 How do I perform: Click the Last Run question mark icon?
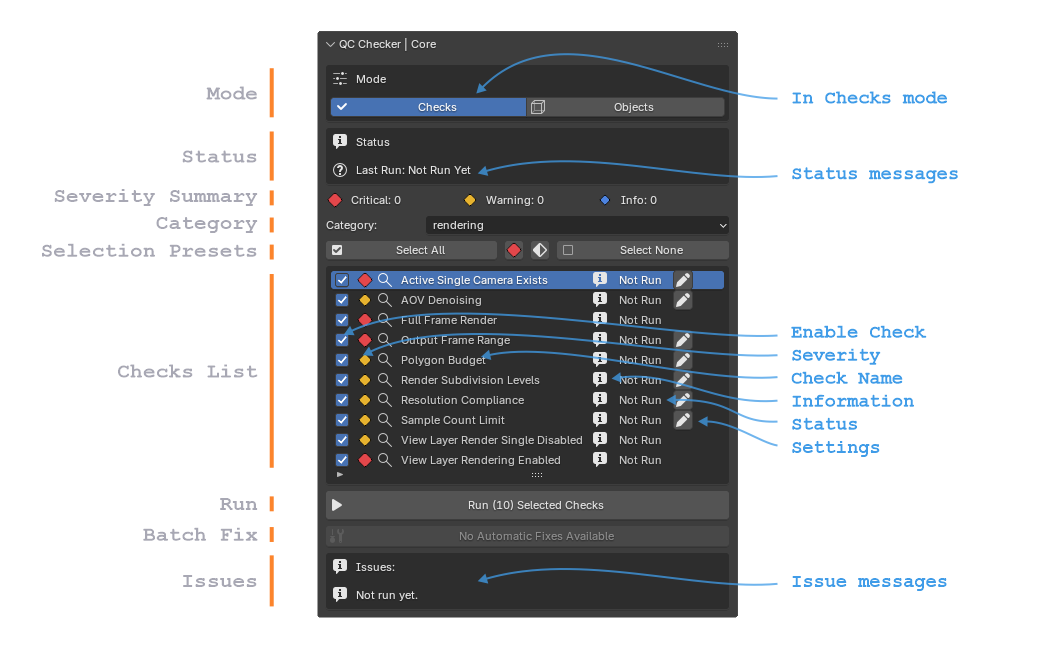click(340, 170)
